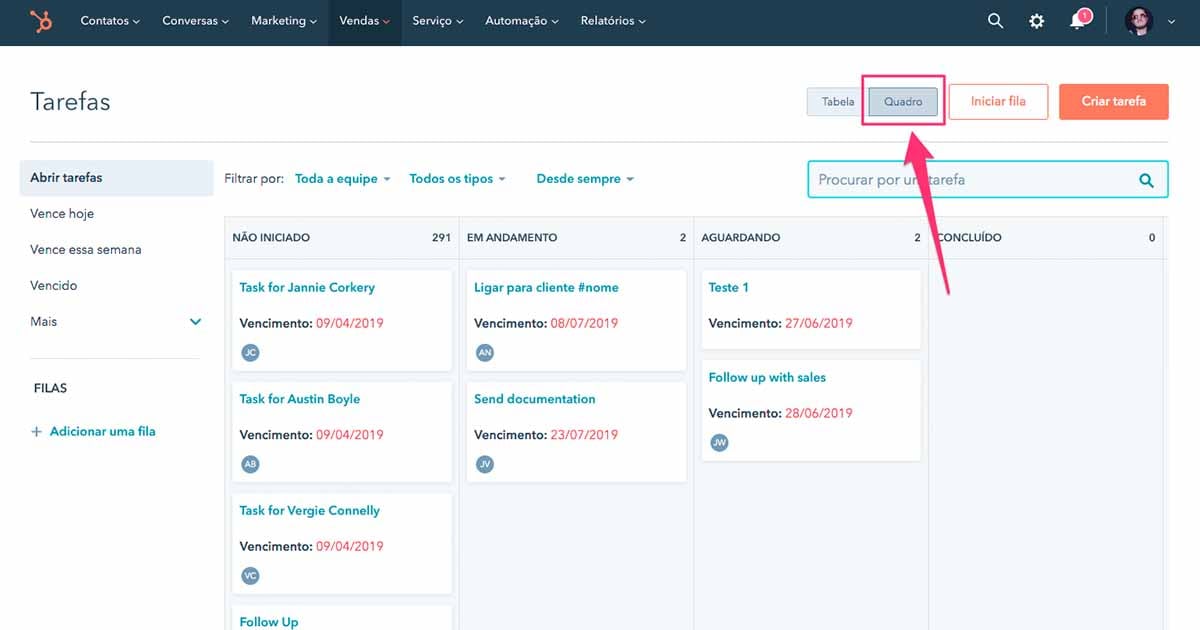This screenshot has width=1200, height=630.
Task: Open Send documentation task
Action: pos(535,399)
